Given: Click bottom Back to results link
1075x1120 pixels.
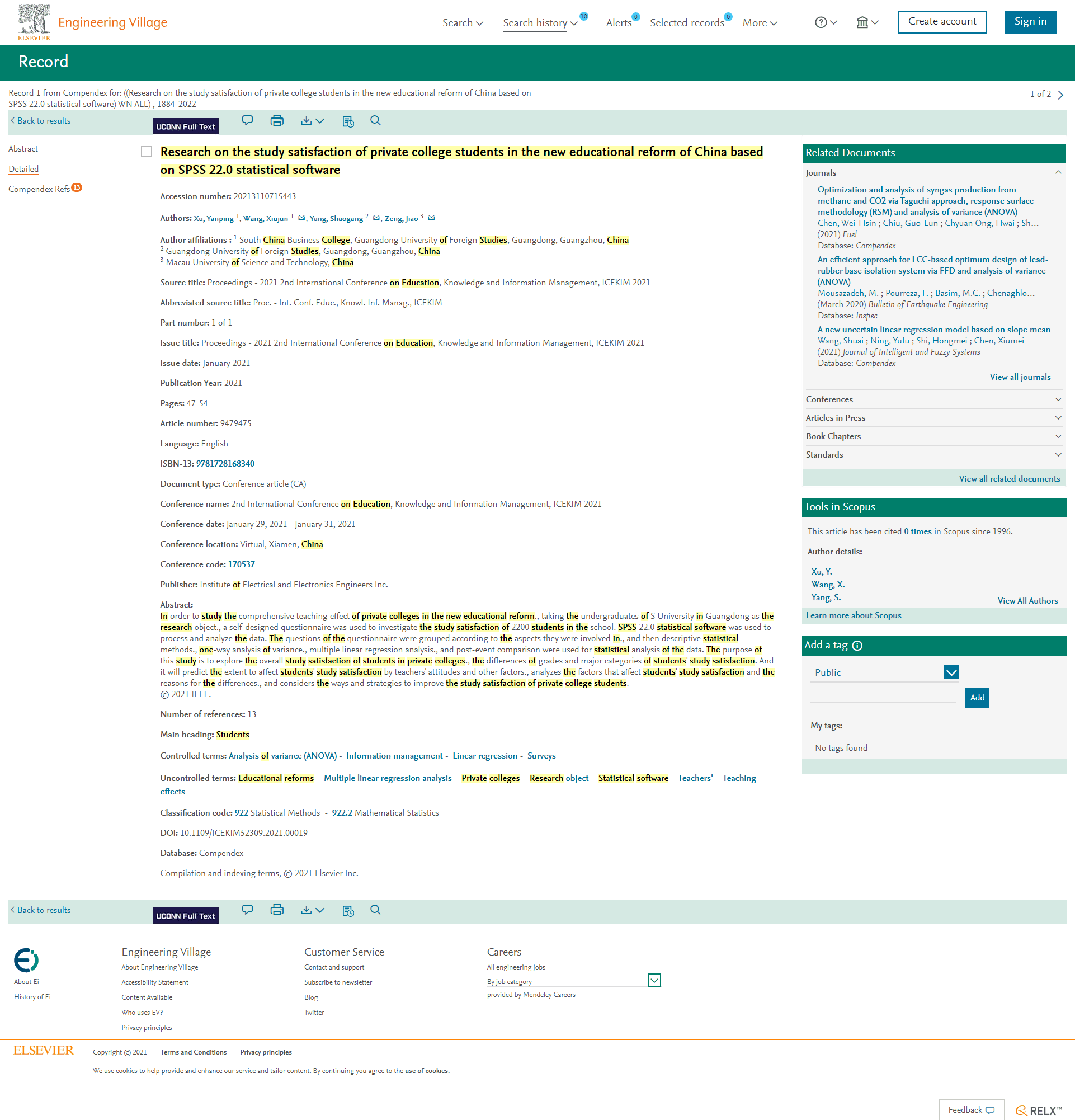Looking at the screenshot, I should (41, 910).
